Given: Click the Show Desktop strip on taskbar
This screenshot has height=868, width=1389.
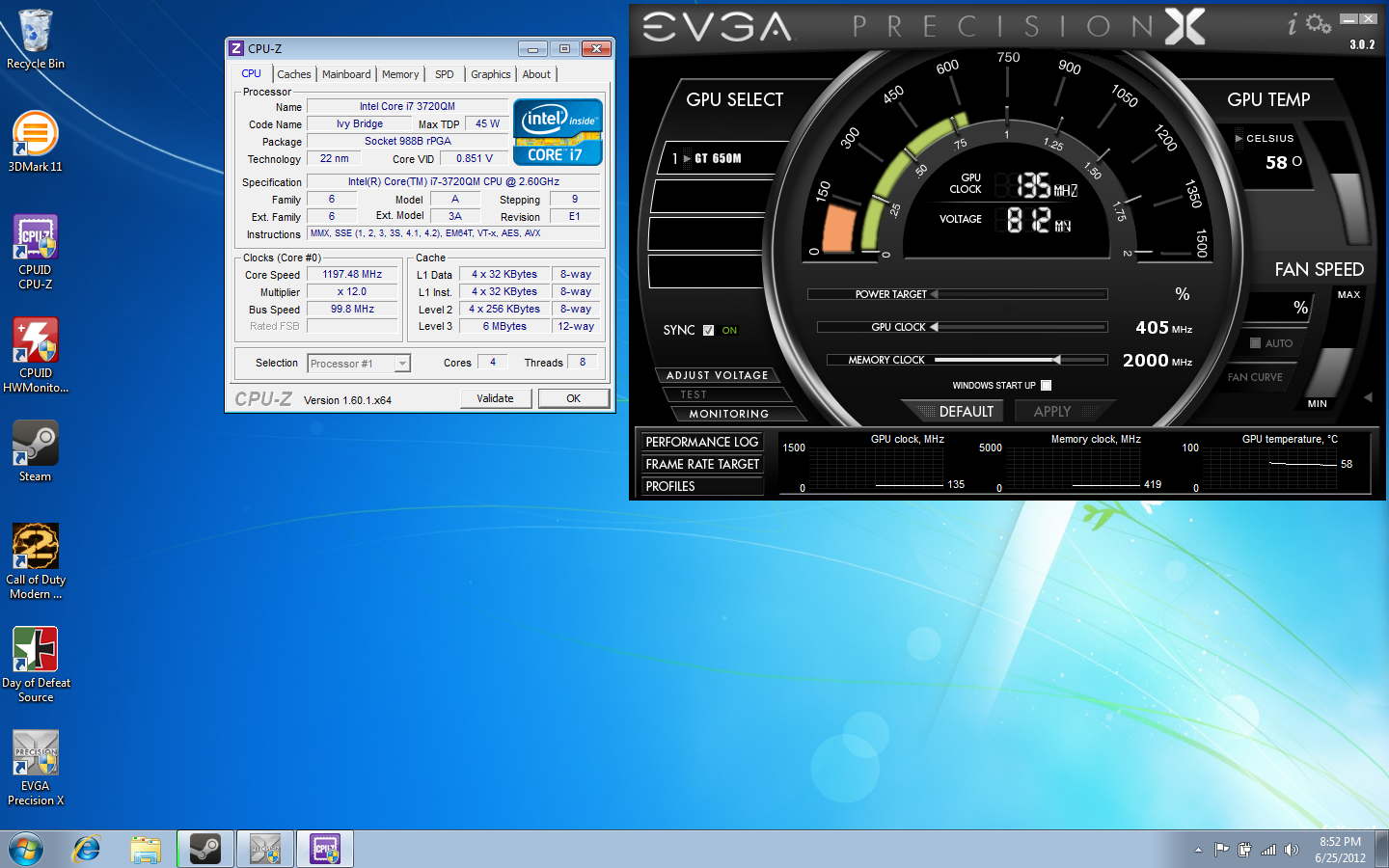Looking at the screenshot, I should coord(1382,850).
